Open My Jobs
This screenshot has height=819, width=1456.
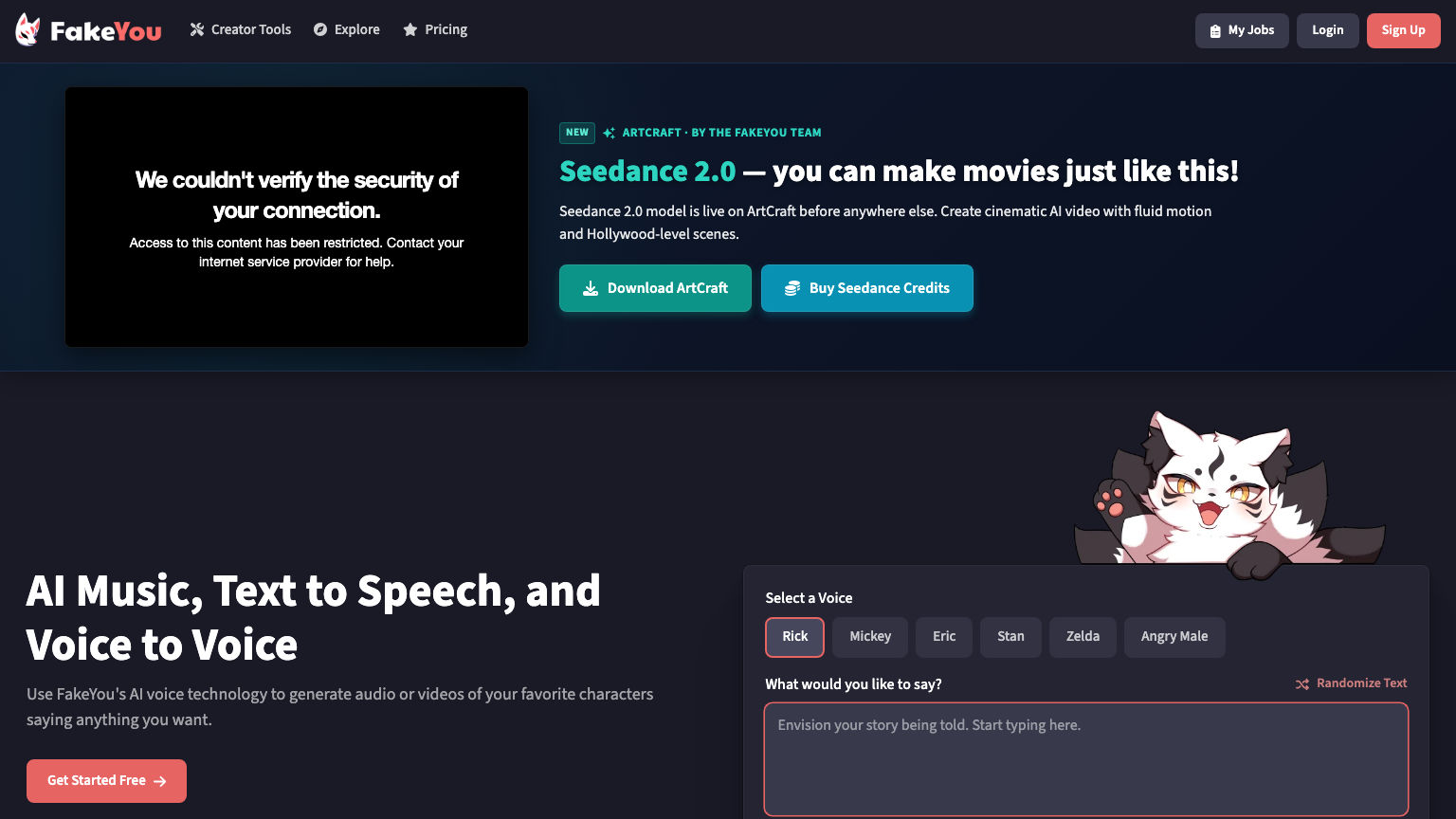(1242, 30)
